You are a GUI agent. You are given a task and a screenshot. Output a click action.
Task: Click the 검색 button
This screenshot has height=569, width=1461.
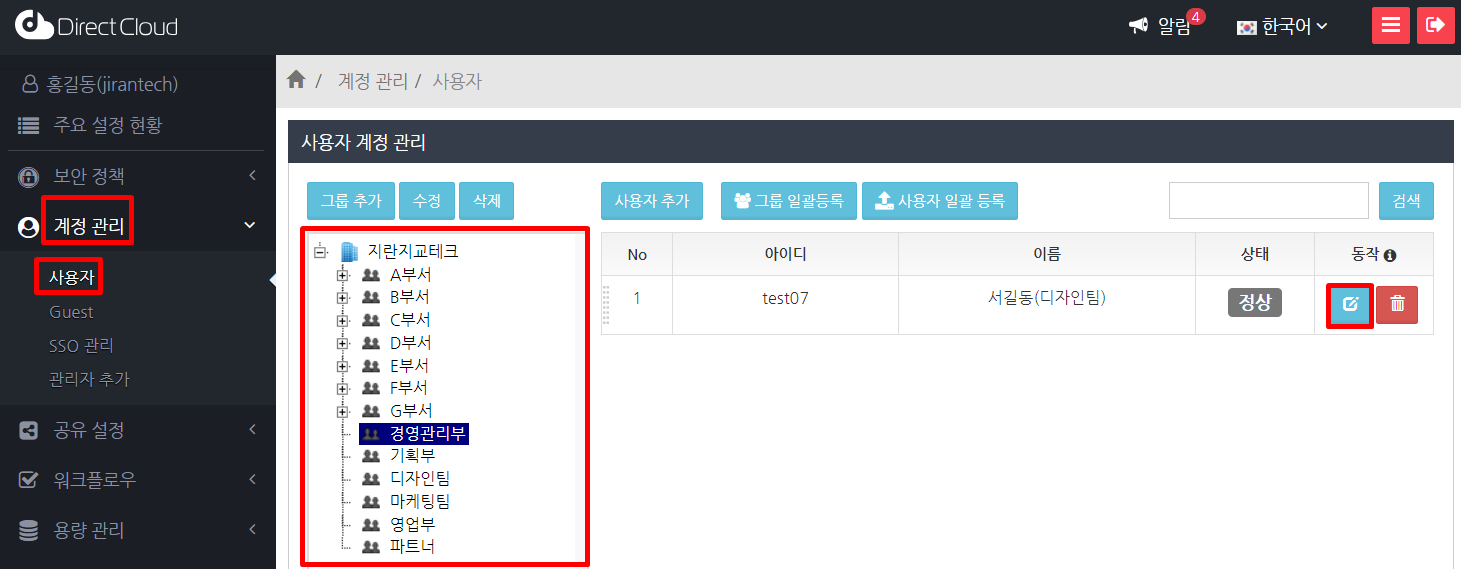click(x=1406, y=201)
